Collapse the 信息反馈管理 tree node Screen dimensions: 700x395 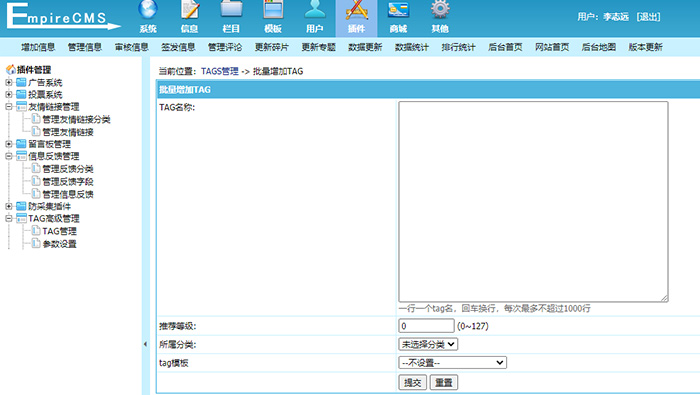point(8,156)
